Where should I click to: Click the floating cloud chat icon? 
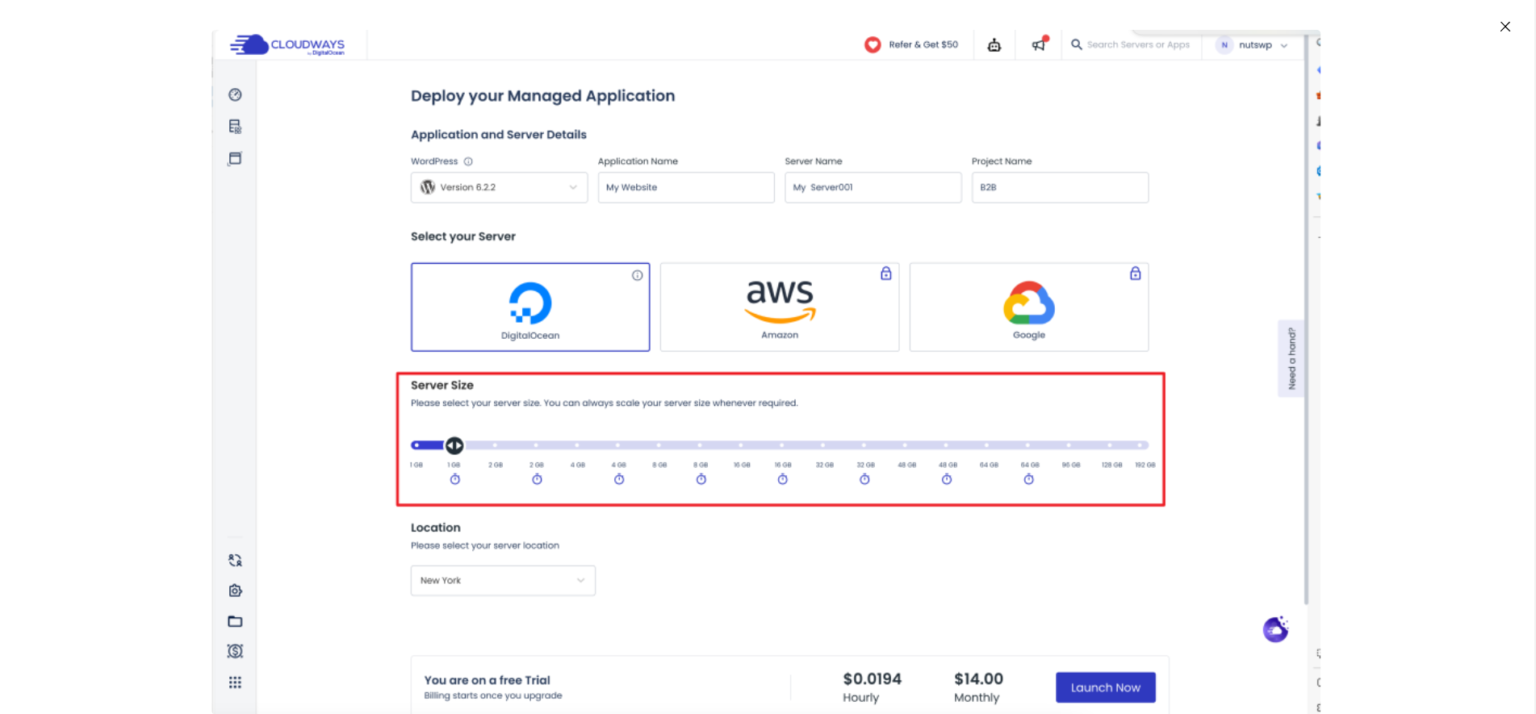[x=1275, y=630]
